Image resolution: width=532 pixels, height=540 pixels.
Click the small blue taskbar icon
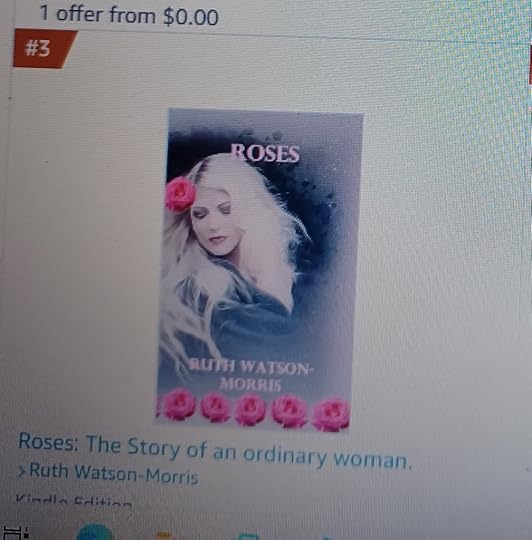(327, 538)
